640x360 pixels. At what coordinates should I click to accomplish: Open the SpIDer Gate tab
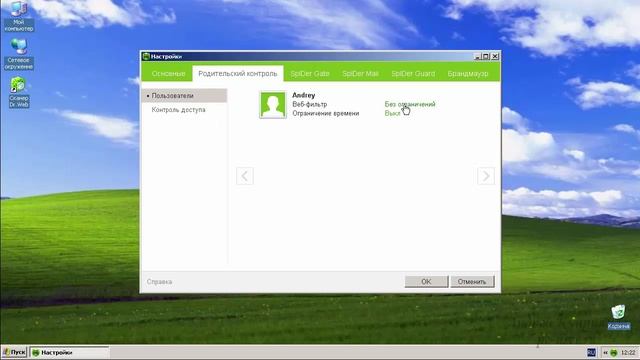[309, 74]
